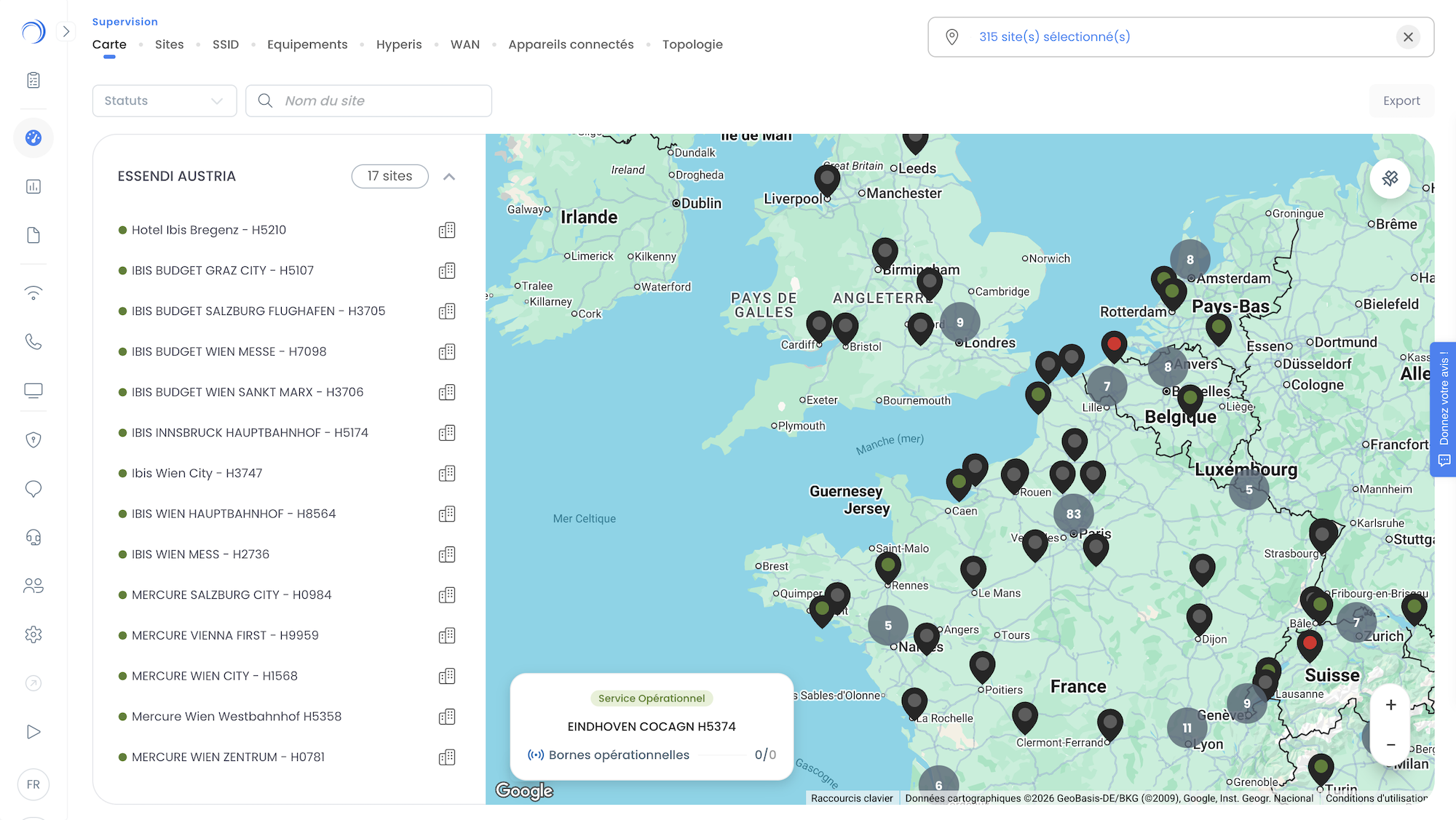1456x820 pixels.
Task: Expand the left navigation sidebar
Action: click(x=66, y=31)
